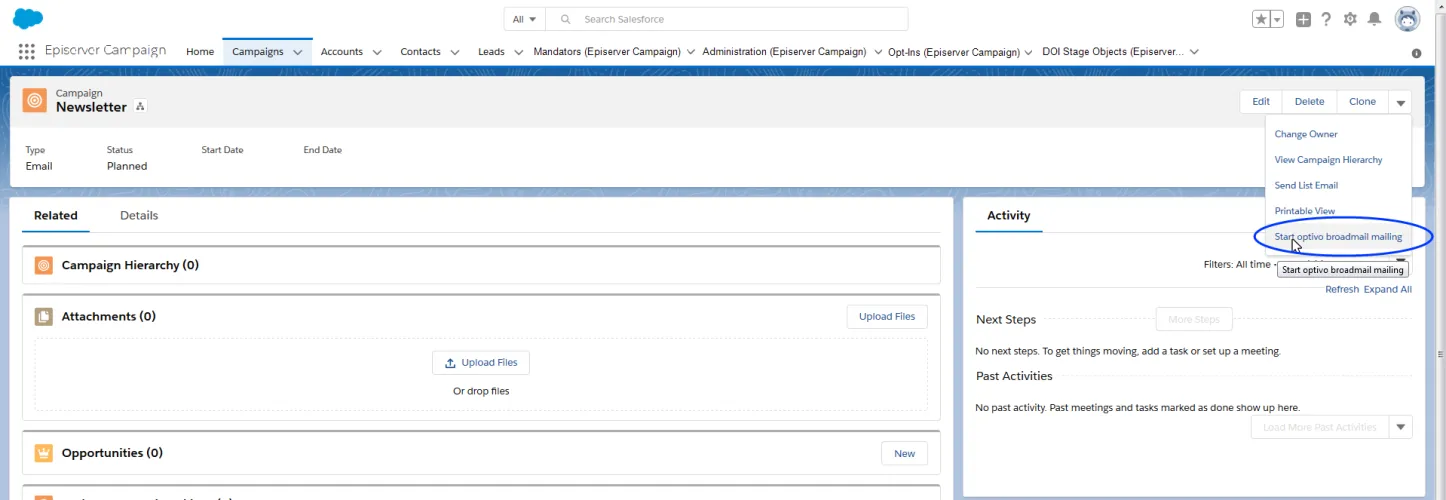Expand the Leads tab chevron
Viewport: 1446px width, 500px height.
pyautogui.click(x=518, y=52)
